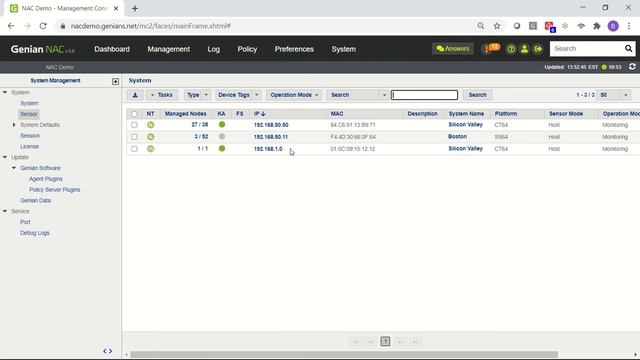Image resolution: width=640 pixels, height=360 pixels.
Task: Click the browser back arrow
Action: point(11,26)
